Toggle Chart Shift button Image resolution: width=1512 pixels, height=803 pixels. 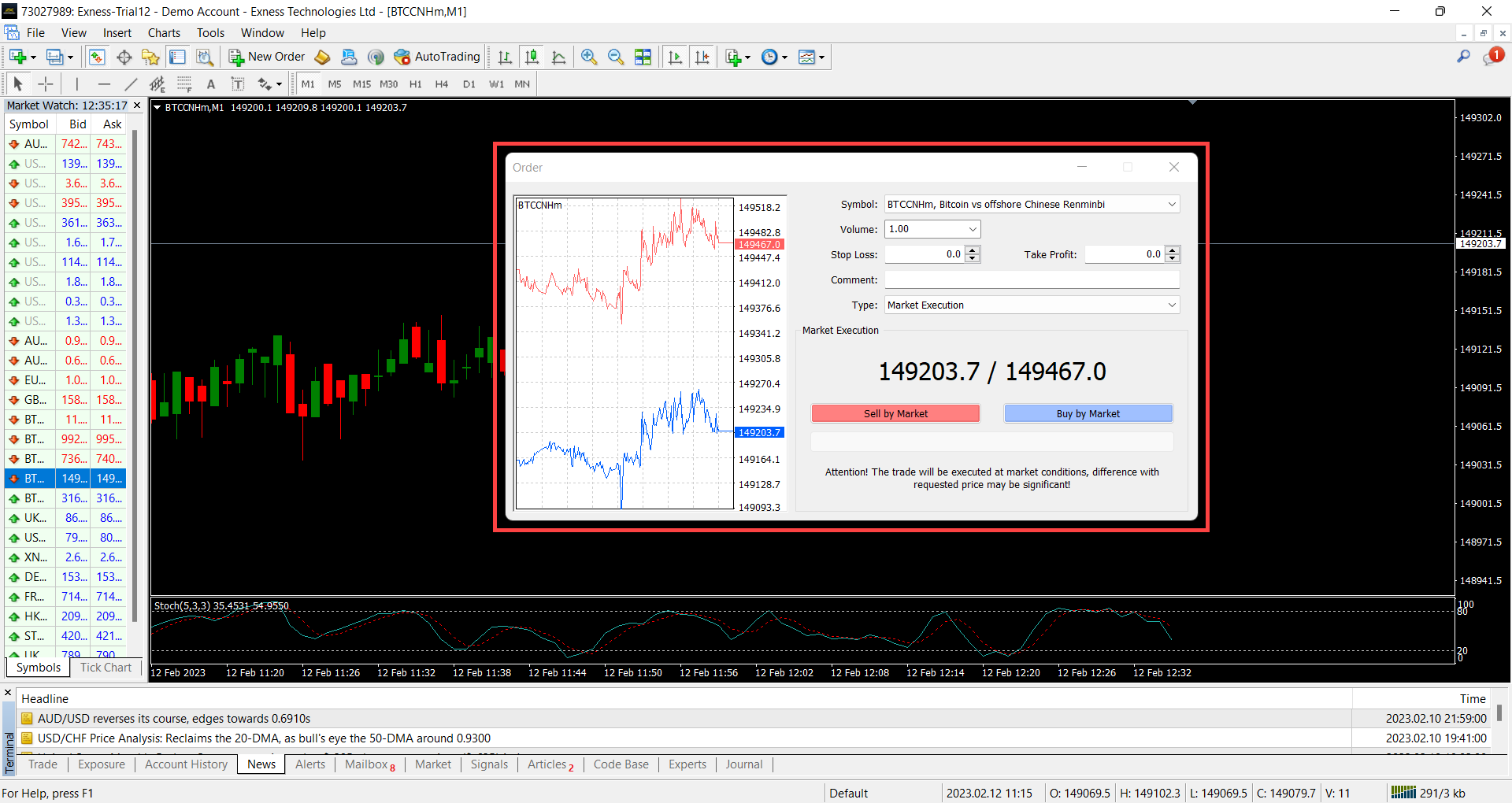[702, 57]
